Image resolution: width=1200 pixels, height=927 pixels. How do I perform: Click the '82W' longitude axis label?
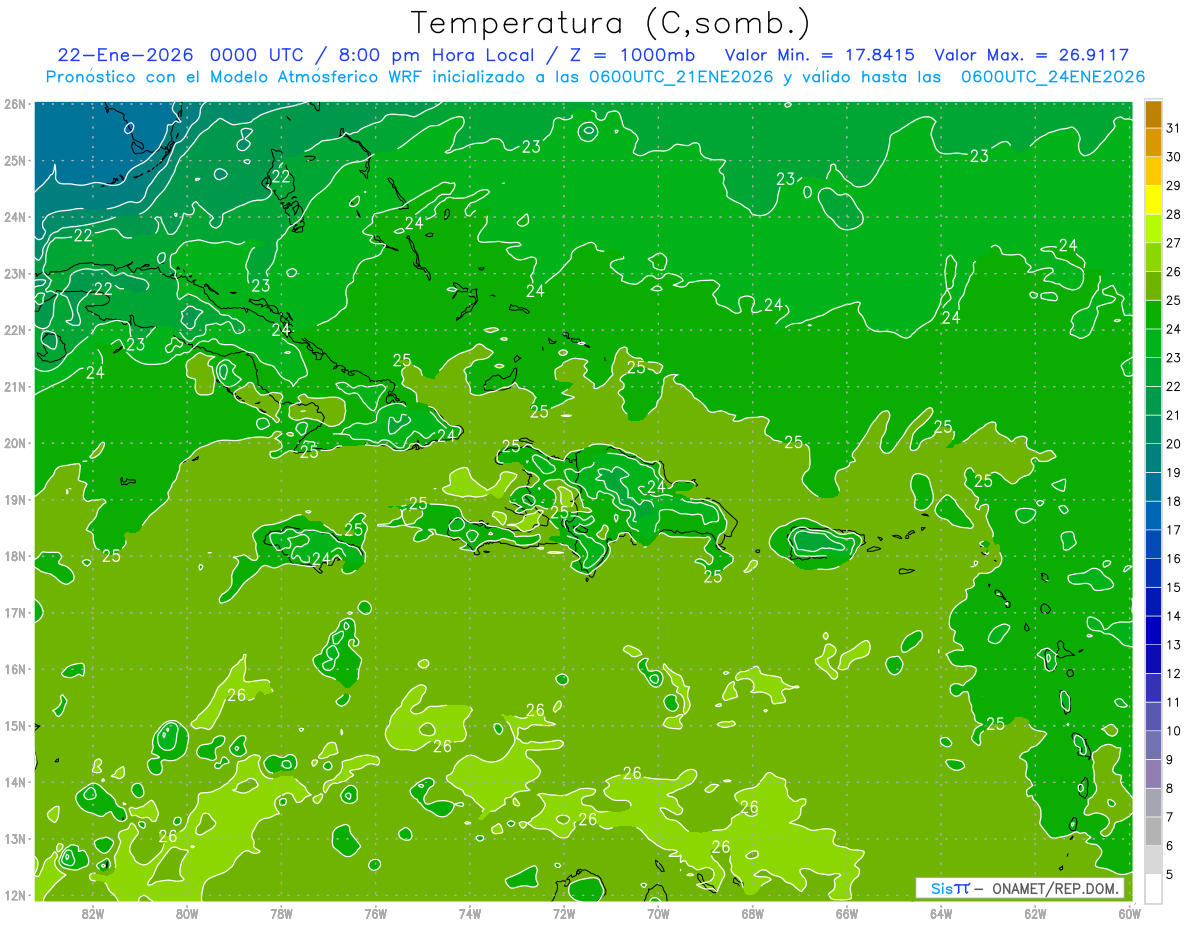pos(93,913)
